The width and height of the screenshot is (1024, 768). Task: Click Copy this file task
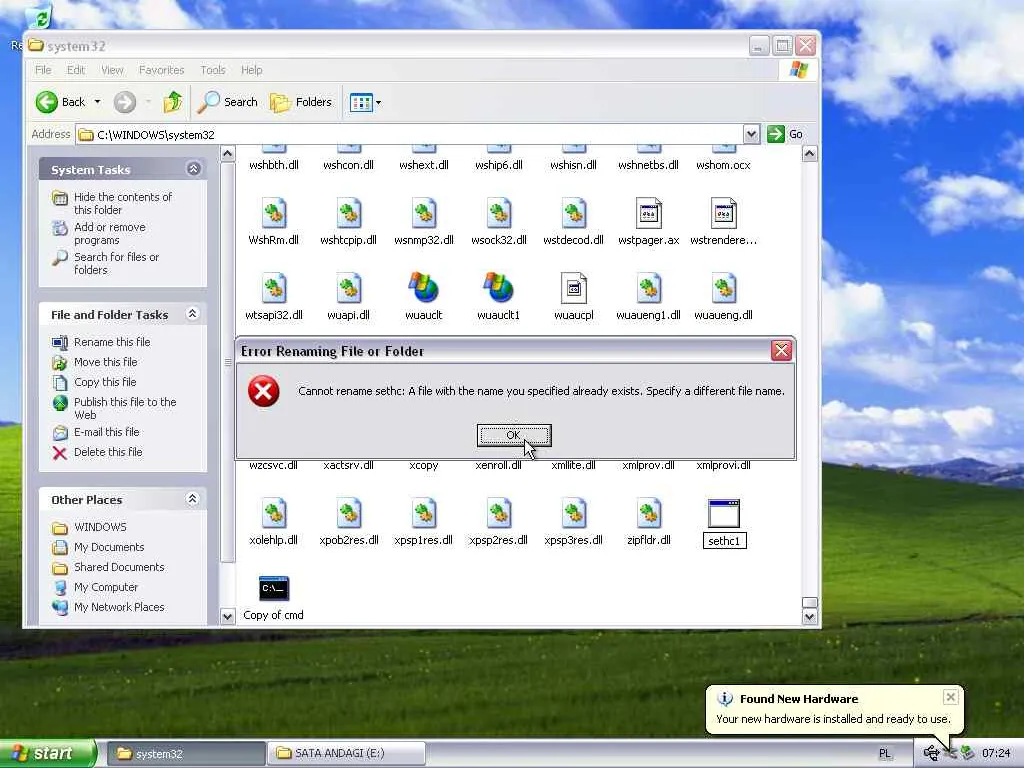pos(104,382)
